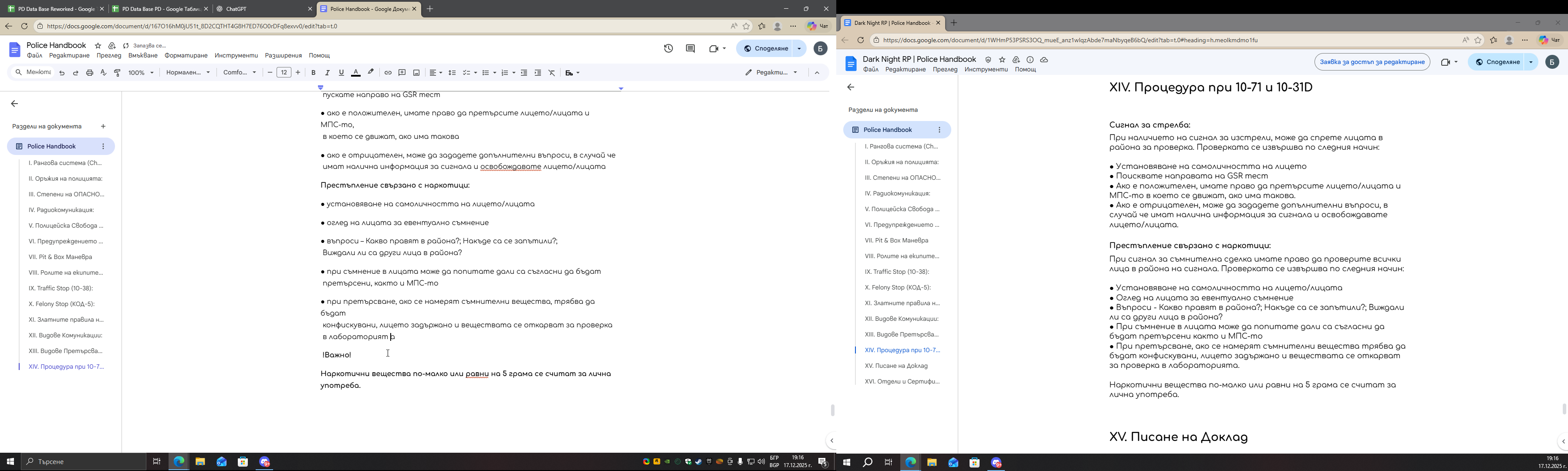Viewport: 1568px width, 471px height.
Task: Click the font size field
Action: 284,73
